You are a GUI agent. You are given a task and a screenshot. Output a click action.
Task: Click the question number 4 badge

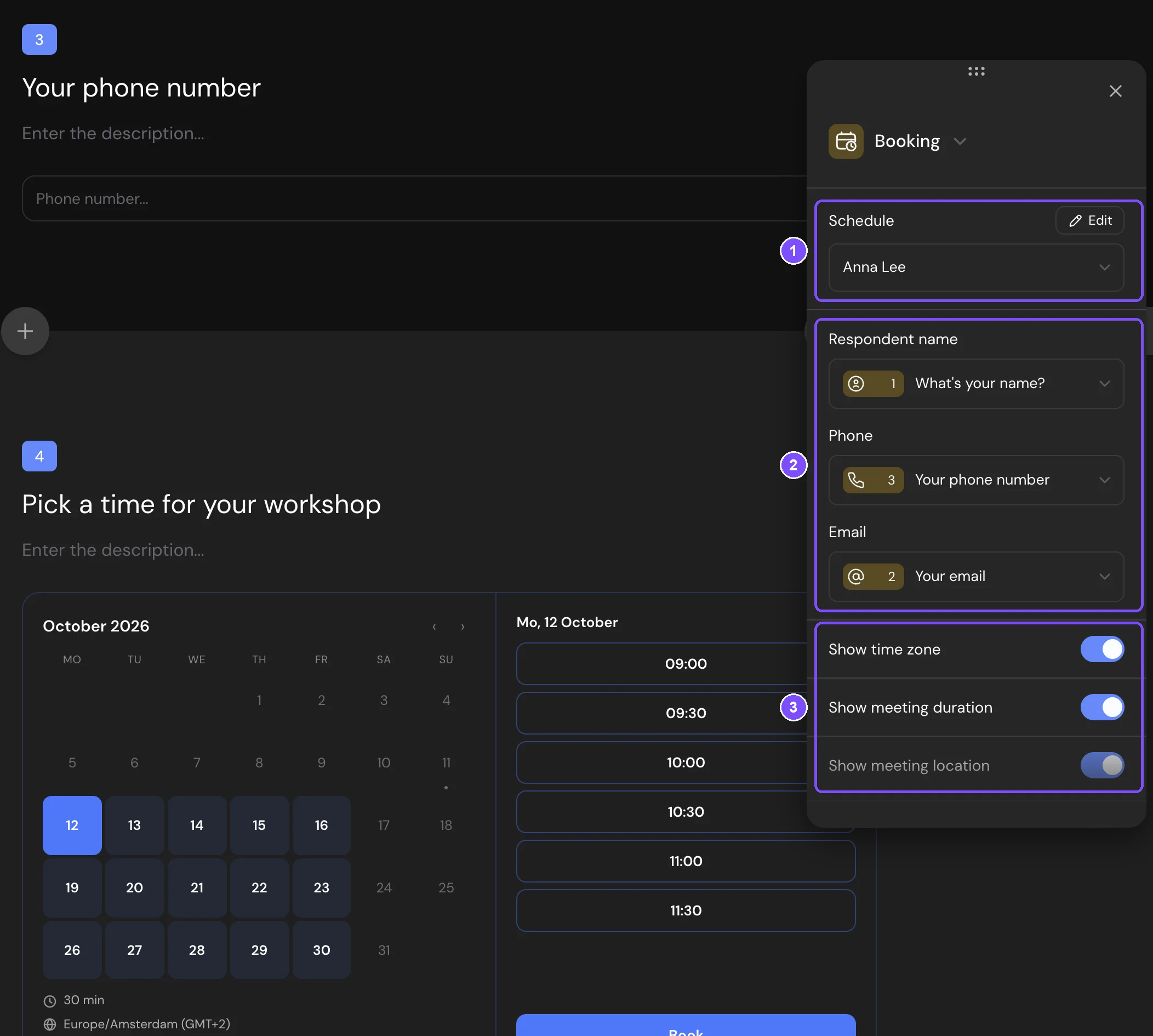click(x=39, y=457)
